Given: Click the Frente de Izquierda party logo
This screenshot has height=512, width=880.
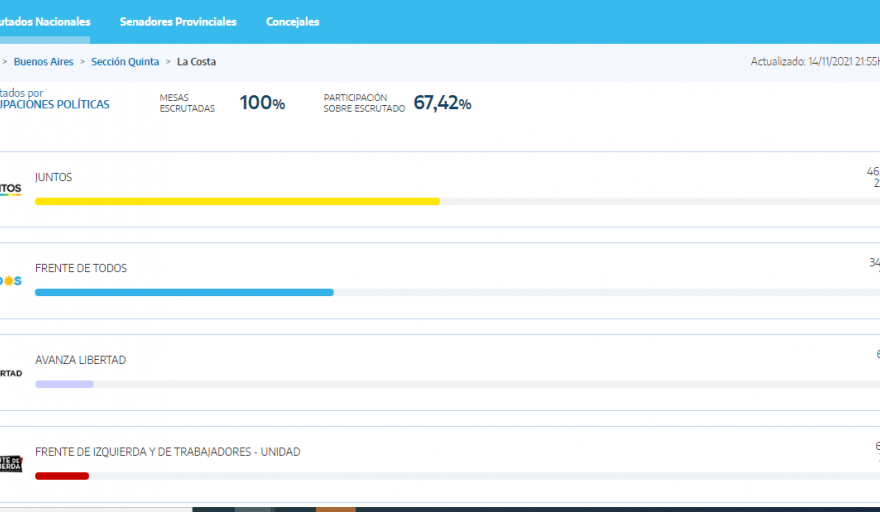Looking at the screenshot, I should click(x=10, y=464).
